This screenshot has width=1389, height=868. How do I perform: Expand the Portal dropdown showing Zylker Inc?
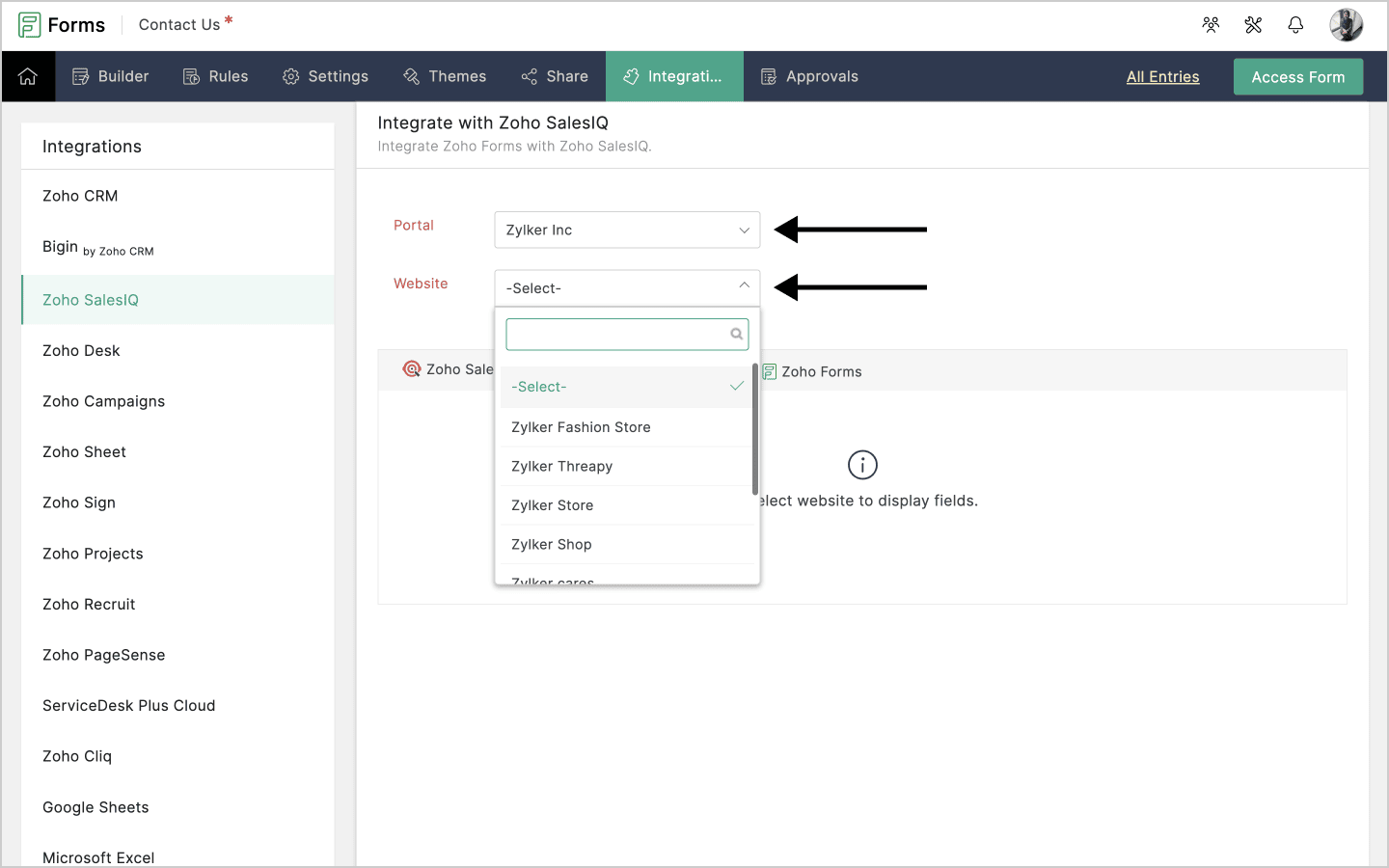coord(627,230)
